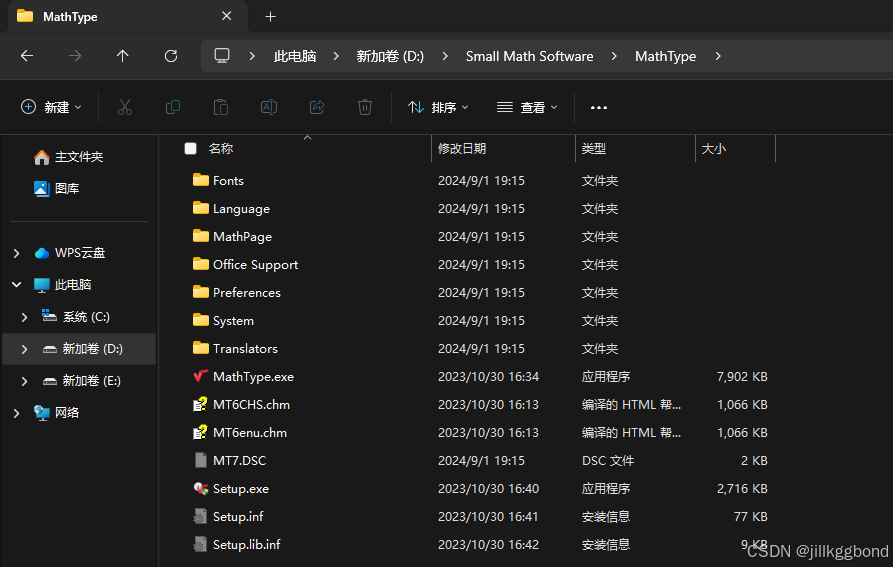Viewport: 893px width, 567px height.
Task: Select the Office Support folder name
Action: coord(255,265)
